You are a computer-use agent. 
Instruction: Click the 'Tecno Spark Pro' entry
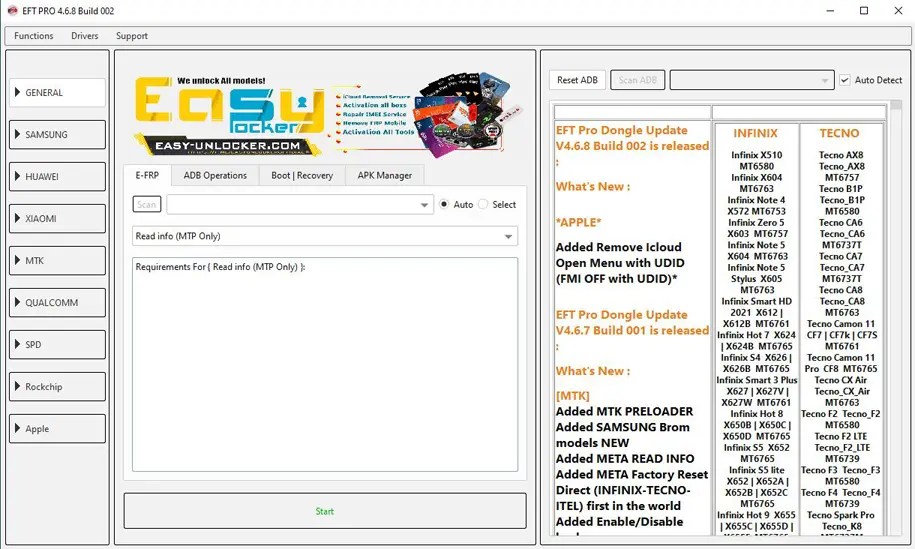(x=840, y=515)
